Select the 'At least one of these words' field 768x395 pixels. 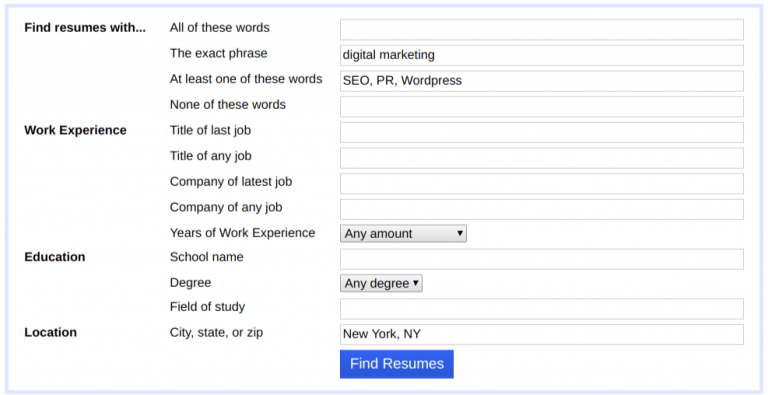[x=542, y=81]
